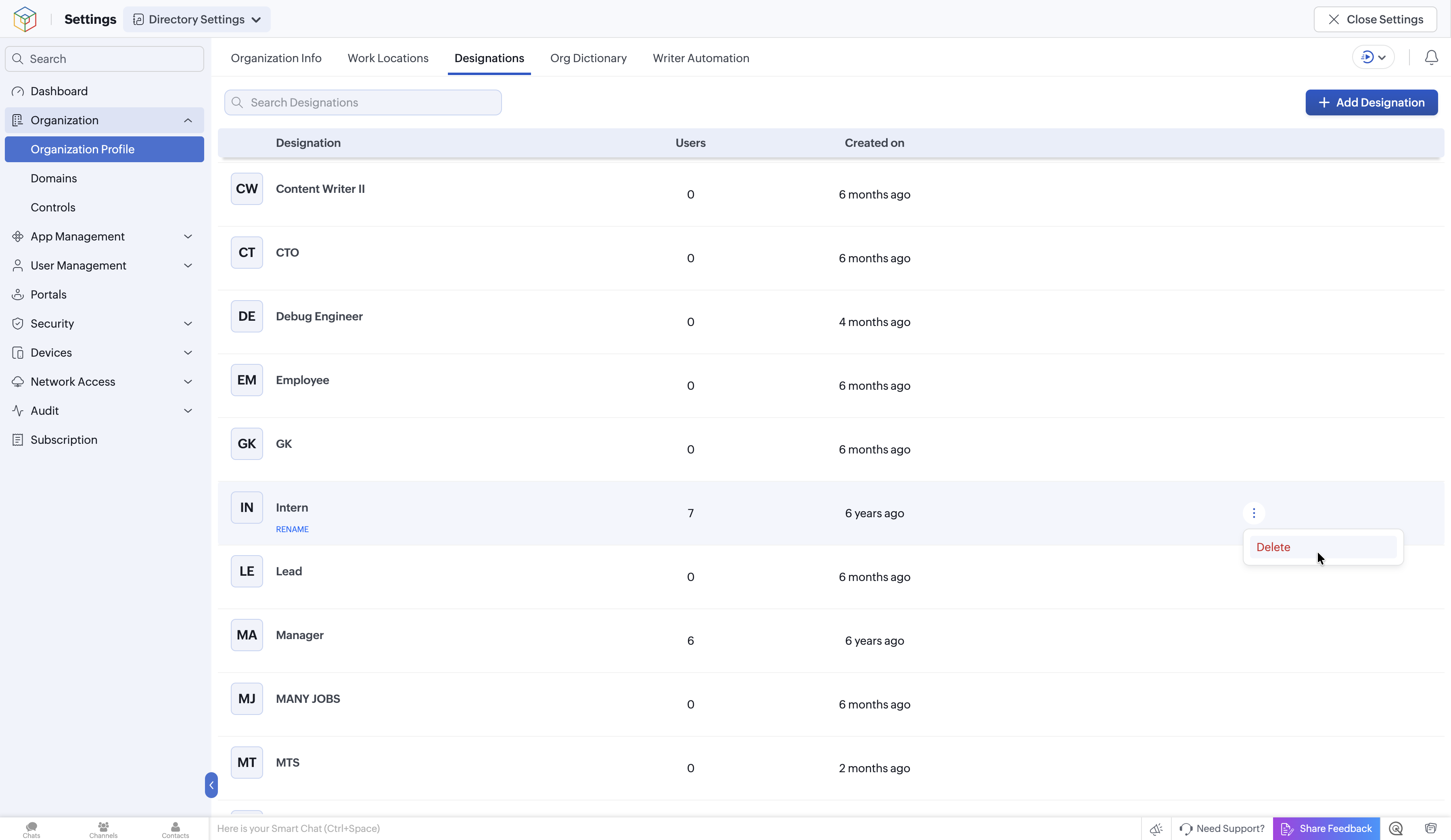The image size is (1451, 840).
Task: Click the RENAME link under Intern
Action: click(x=292, y=529)
